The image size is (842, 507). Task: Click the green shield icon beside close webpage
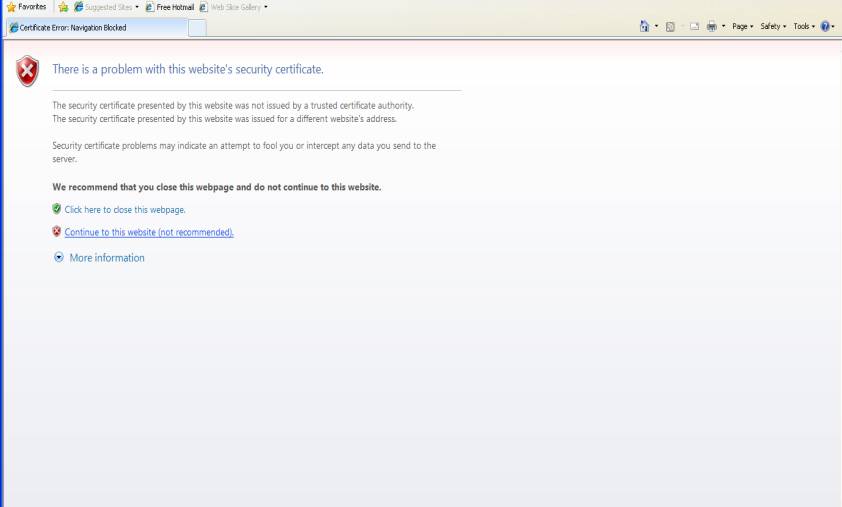(x=57, y=209)
